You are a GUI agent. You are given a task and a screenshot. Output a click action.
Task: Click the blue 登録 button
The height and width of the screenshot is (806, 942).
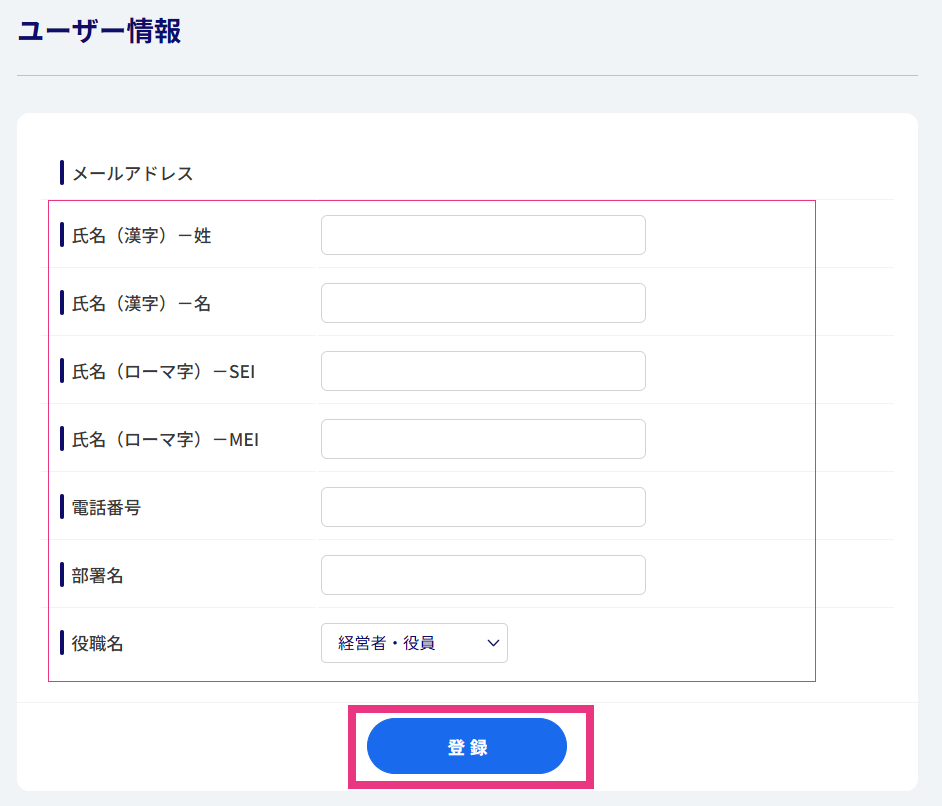click(467, 746)
